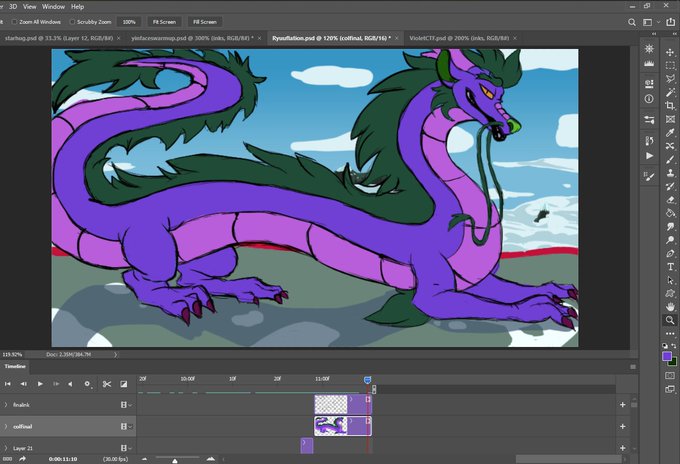Click the 100% zoom button
The height and width of the screenshot is (464, 680).
coord(129,22)
